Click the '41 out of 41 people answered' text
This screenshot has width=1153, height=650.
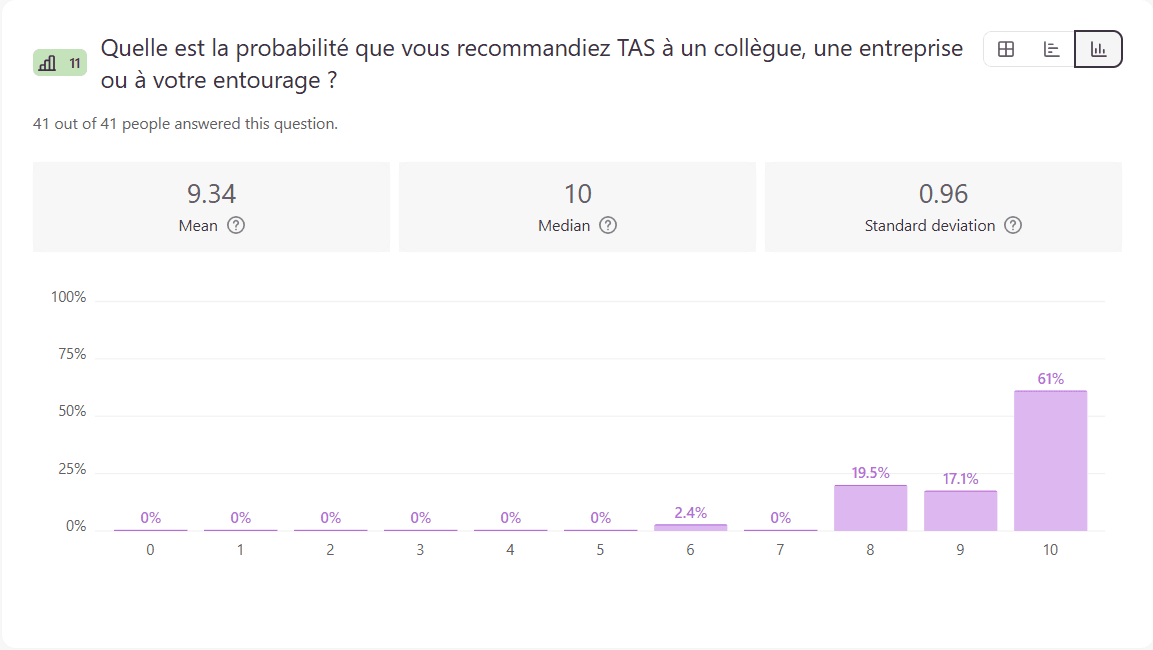[x=185, y=124]
